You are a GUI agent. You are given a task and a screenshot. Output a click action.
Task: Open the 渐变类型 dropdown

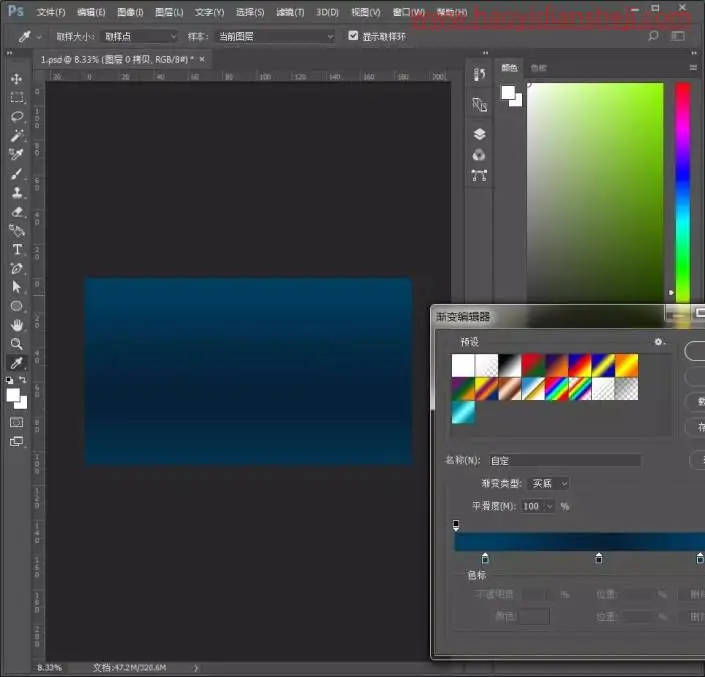coord(549,483)
